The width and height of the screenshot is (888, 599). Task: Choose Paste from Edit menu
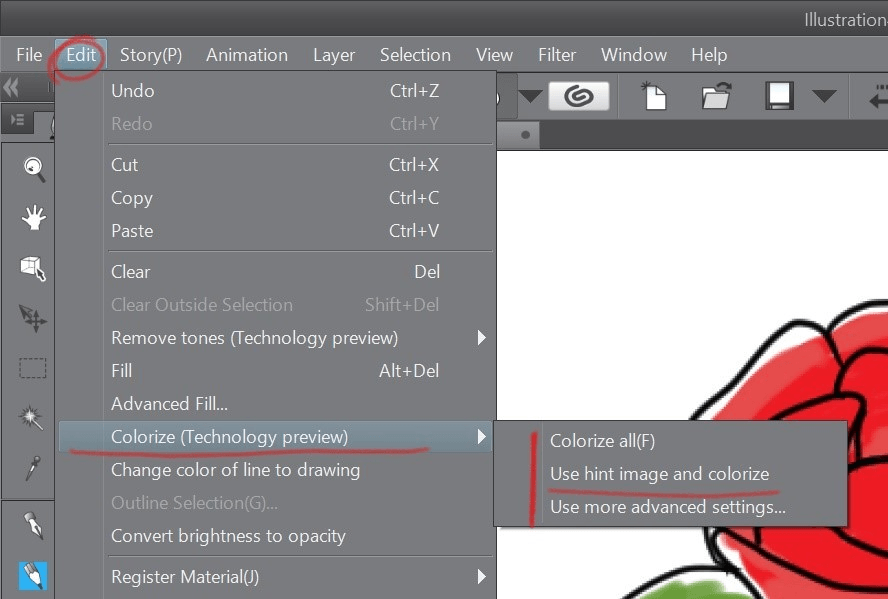click(276, 231)
